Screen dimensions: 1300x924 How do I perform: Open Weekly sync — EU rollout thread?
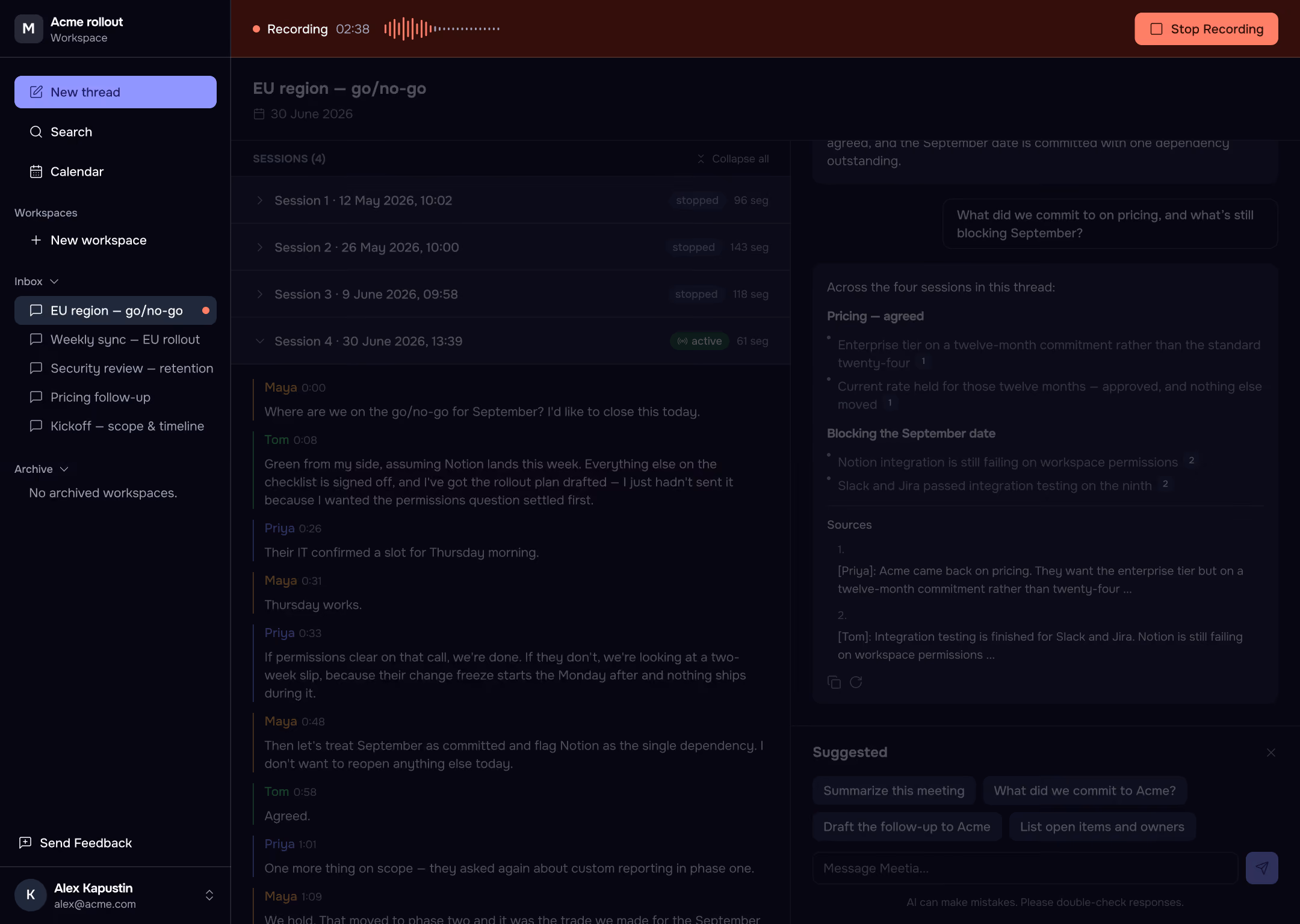[x=116, y=339]
